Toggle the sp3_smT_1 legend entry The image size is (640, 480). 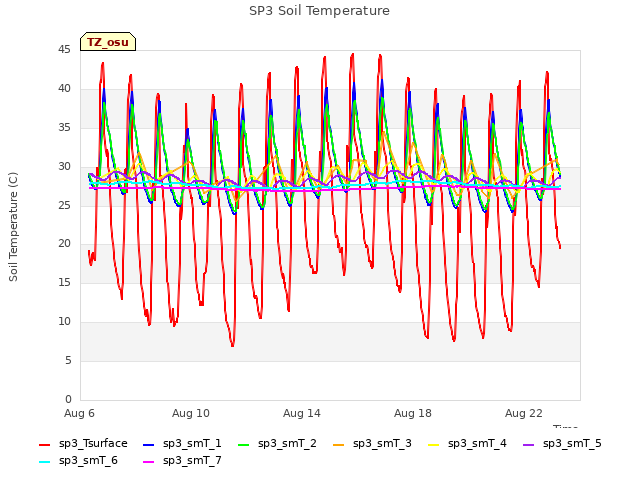pyautogui.click(x=182, y=444)
